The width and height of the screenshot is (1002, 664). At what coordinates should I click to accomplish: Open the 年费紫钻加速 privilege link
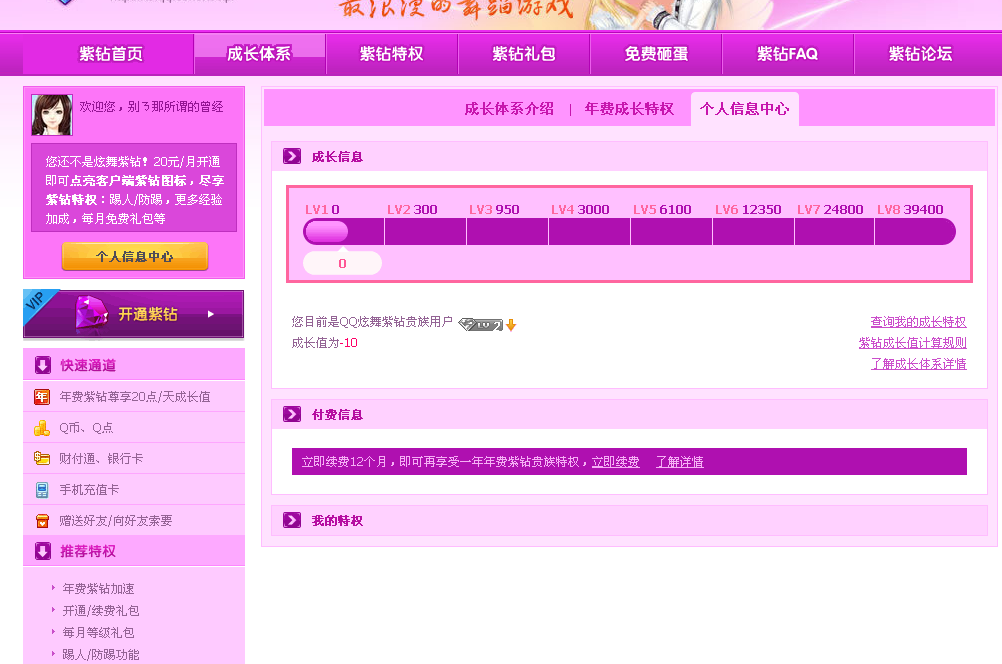[98, 589]
